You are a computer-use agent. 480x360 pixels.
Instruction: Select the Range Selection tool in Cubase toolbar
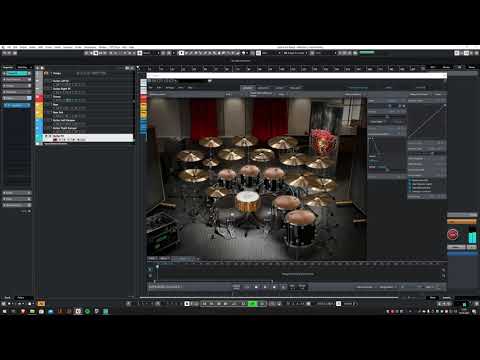pos(187,53)
